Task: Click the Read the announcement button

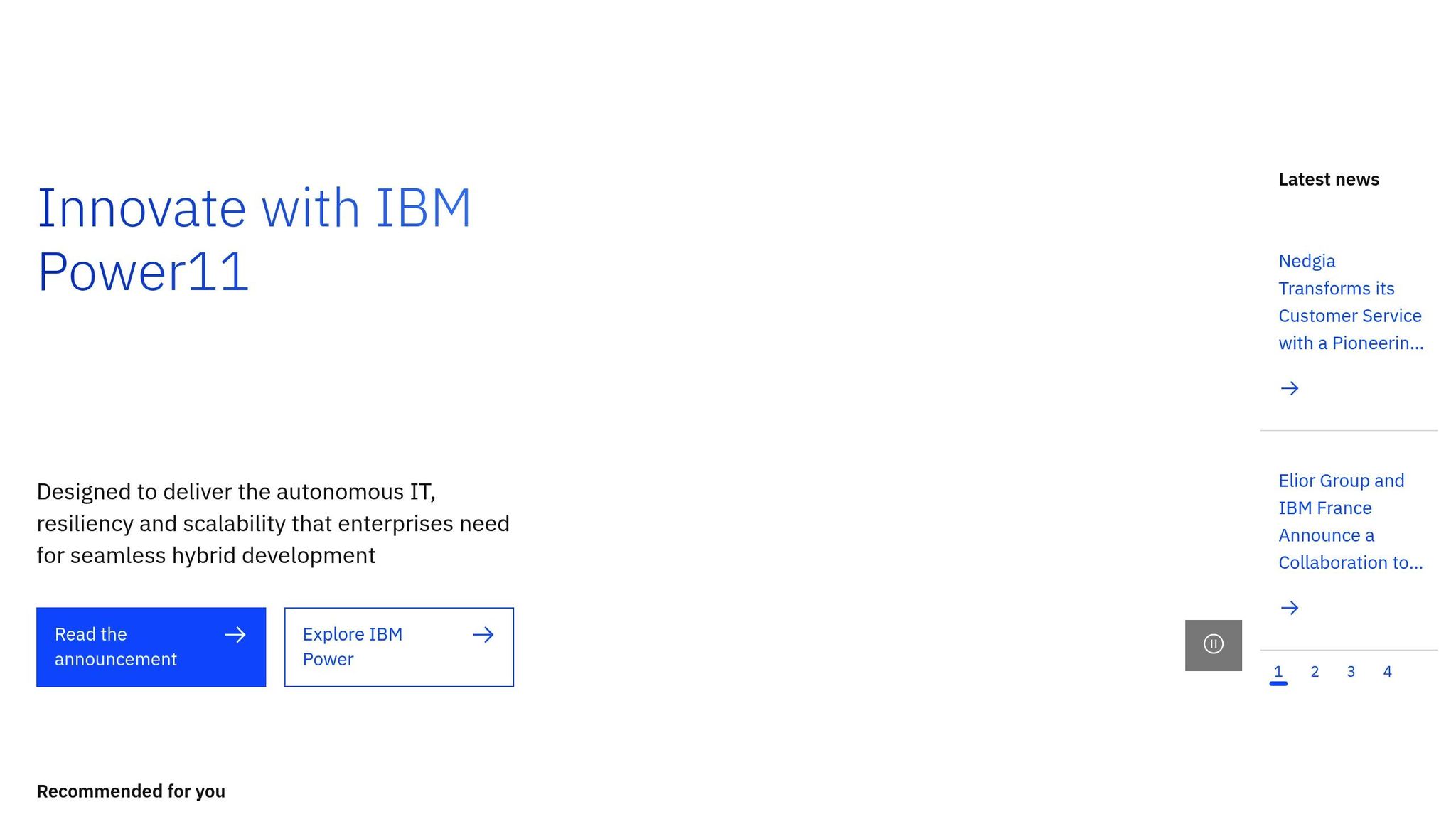Action: [151, 647]
